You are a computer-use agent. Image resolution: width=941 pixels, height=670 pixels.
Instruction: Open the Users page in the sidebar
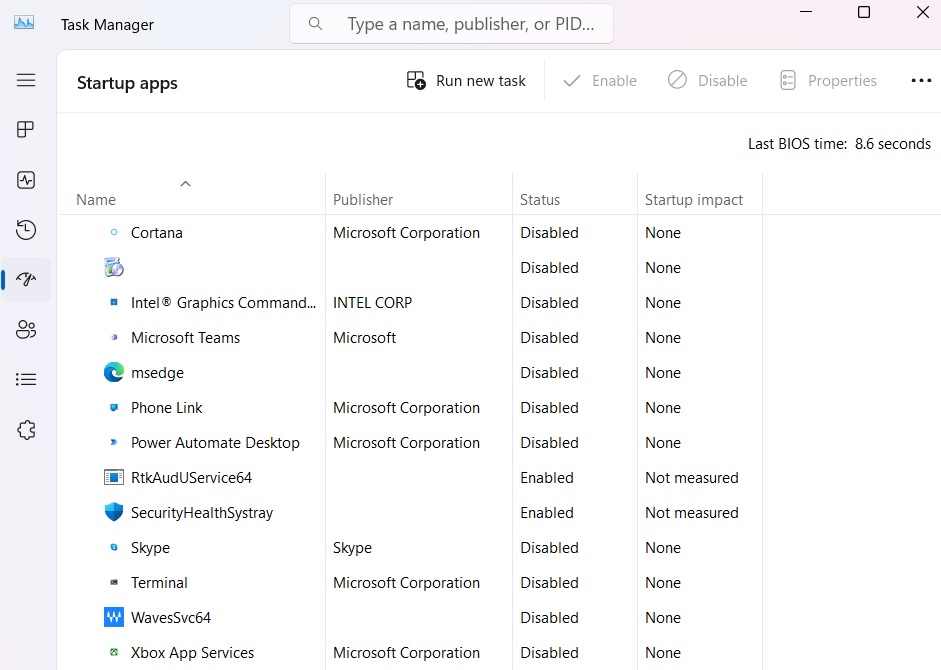coord(26,329)
